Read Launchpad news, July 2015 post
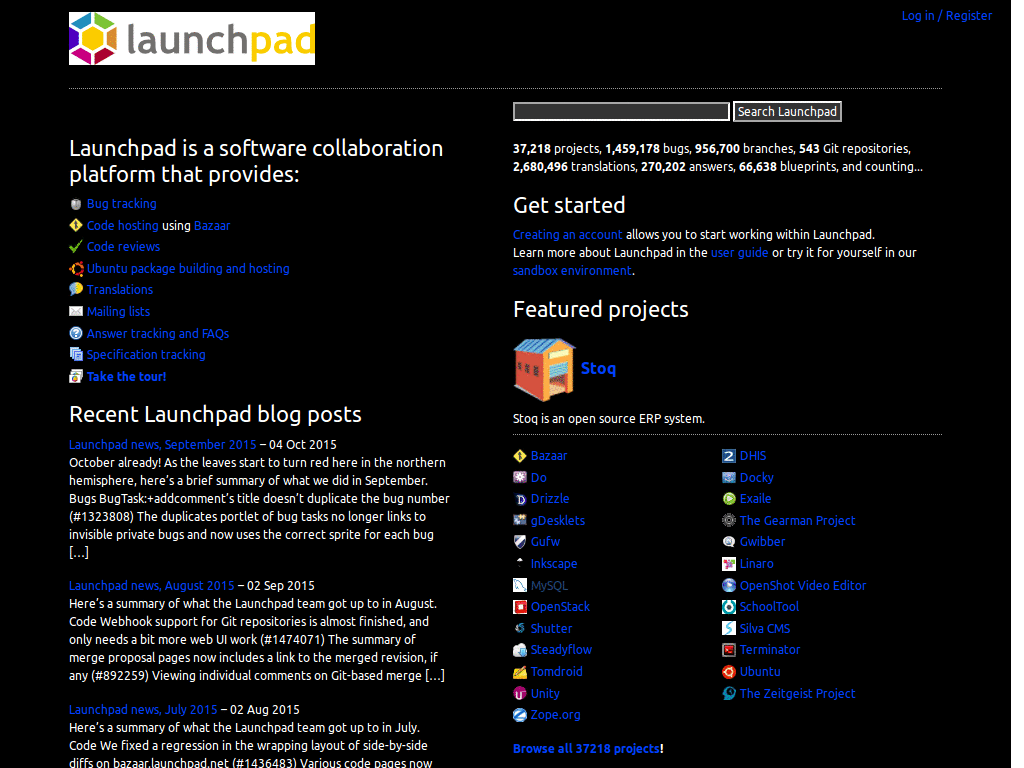 pos(143,710)
